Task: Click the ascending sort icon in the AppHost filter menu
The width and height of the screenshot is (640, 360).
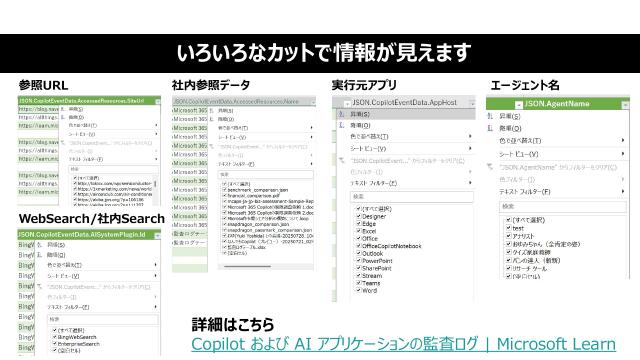Action: [x=342, y=114]
